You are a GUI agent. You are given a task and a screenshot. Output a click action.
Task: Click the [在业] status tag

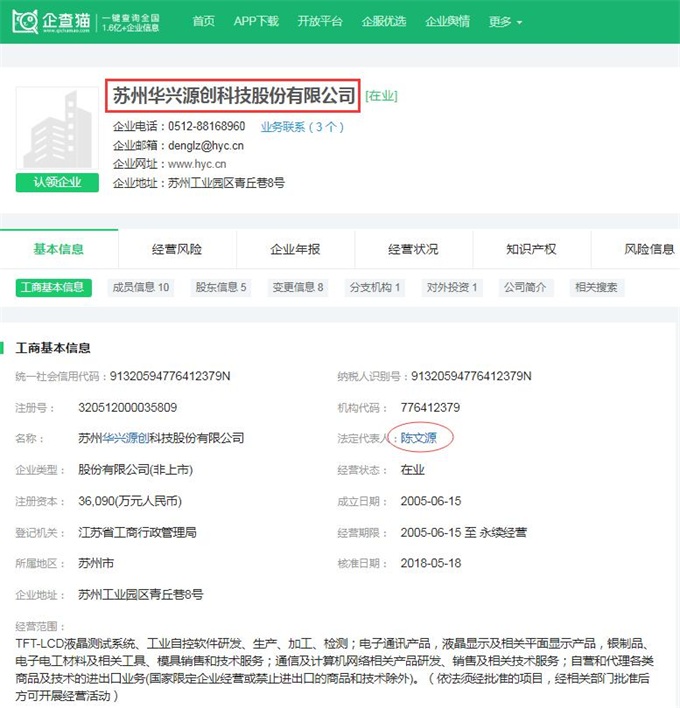coord(381,96)
